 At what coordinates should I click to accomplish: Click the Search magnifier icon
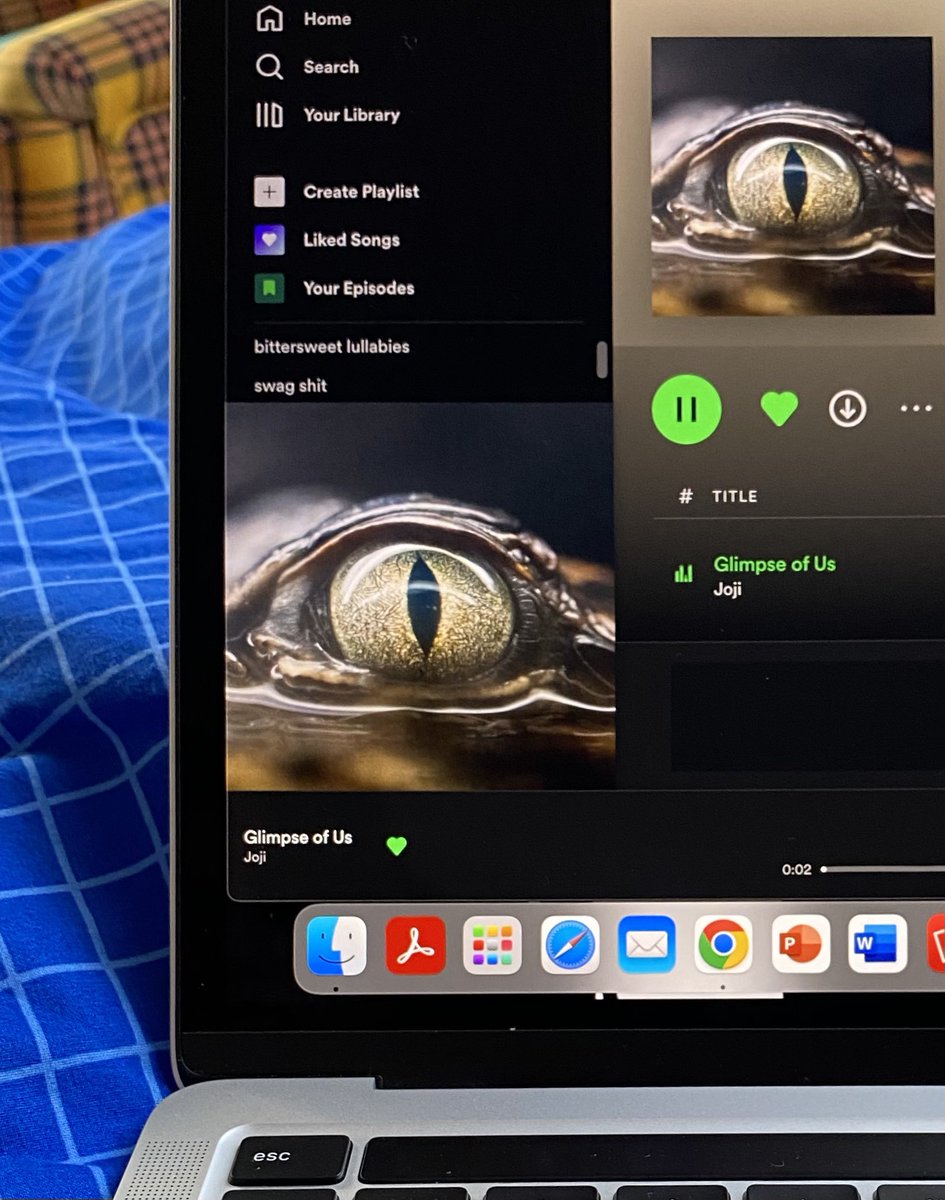pyautogui.click(x=269, y=67)
